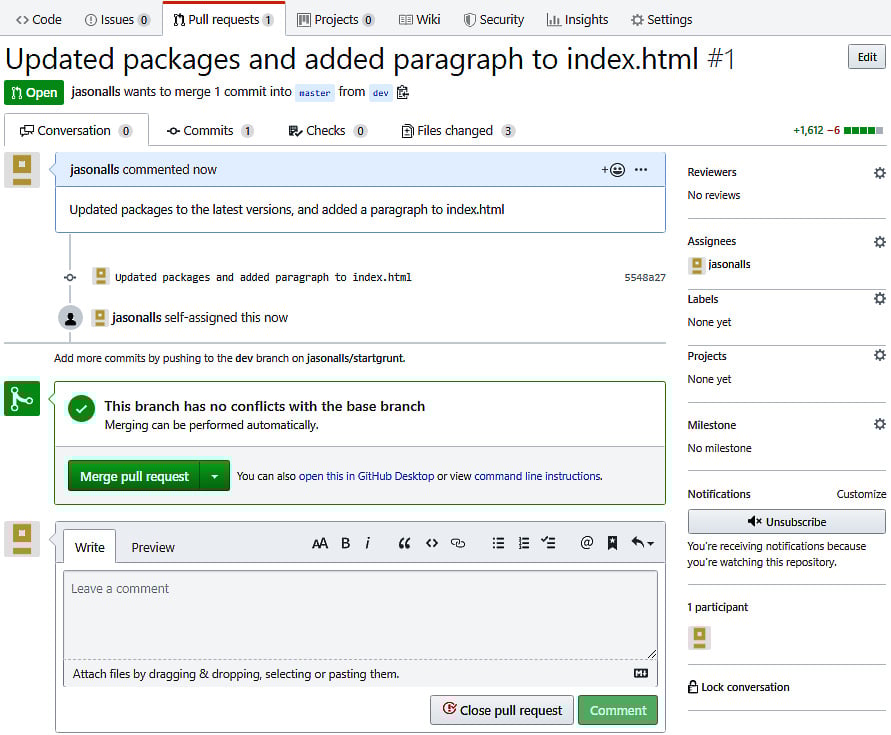Click Customize notifications link

[x=861, y=494]
